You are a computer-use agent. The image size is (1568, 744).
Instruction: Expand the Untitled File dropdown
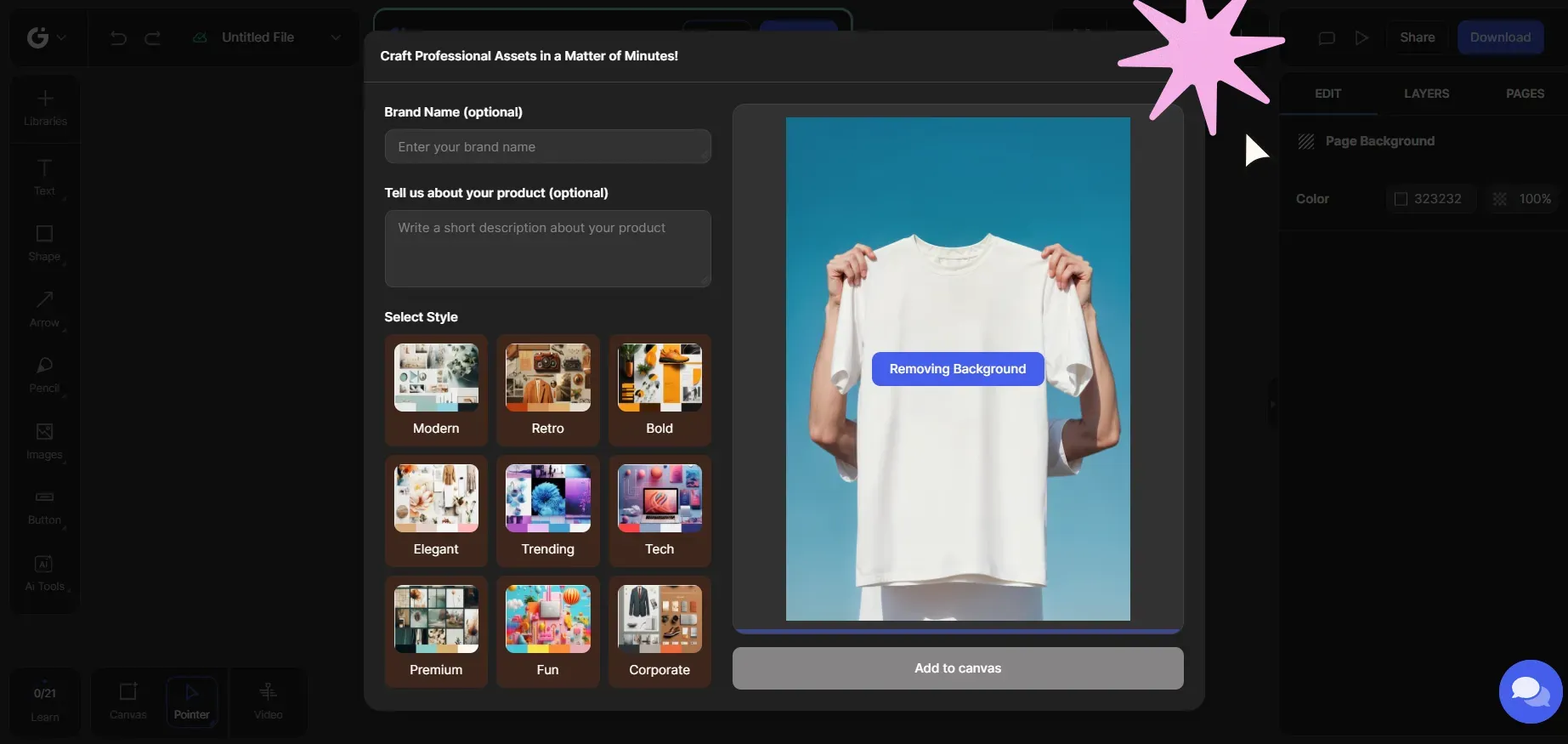336,37
